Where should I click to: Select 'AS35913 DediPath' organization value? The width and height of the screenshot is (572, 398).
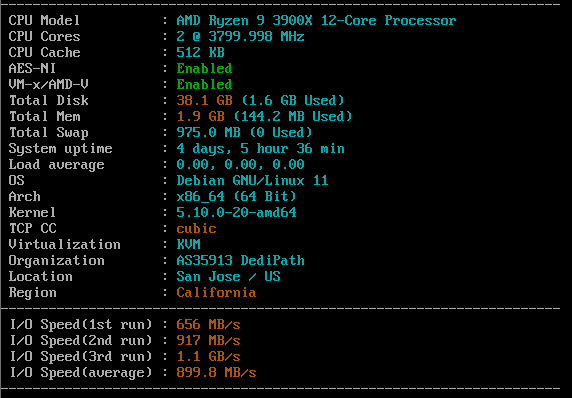click(240, 261)
